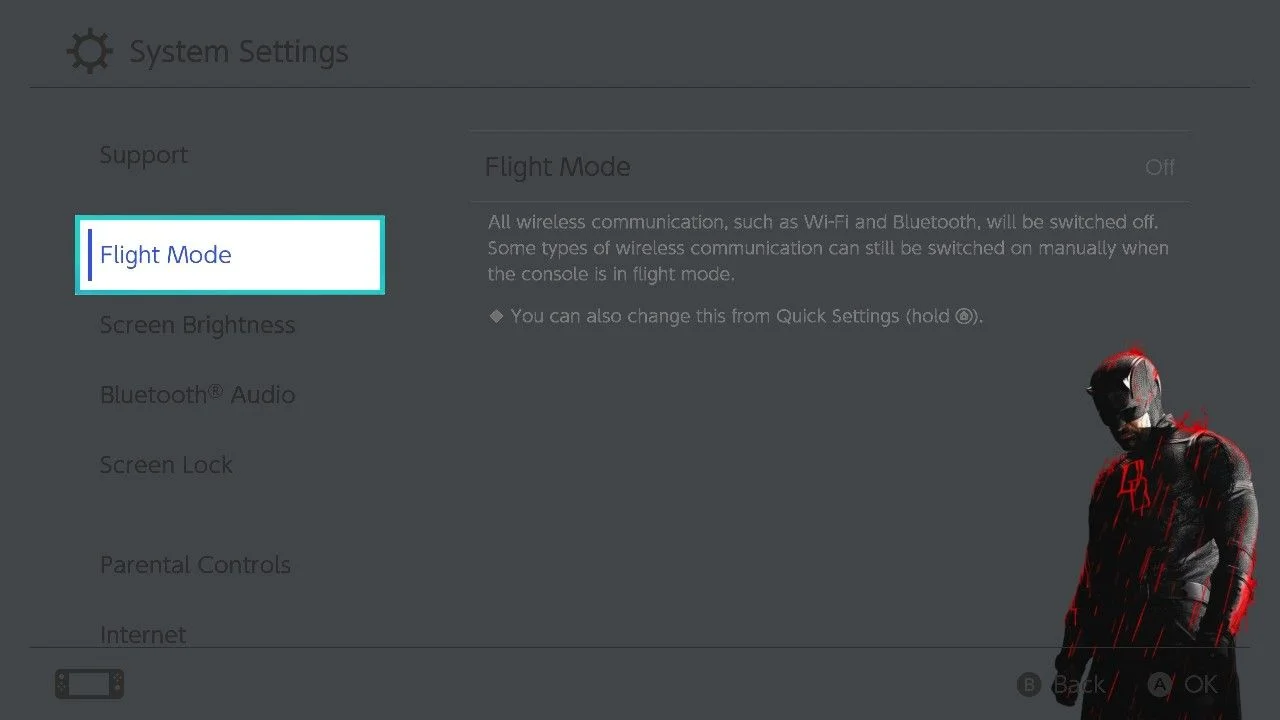This screenshot has width=1280, height=720.
Task: Toggle the Flight Mode setting row on the right
Action: (830, 167)
